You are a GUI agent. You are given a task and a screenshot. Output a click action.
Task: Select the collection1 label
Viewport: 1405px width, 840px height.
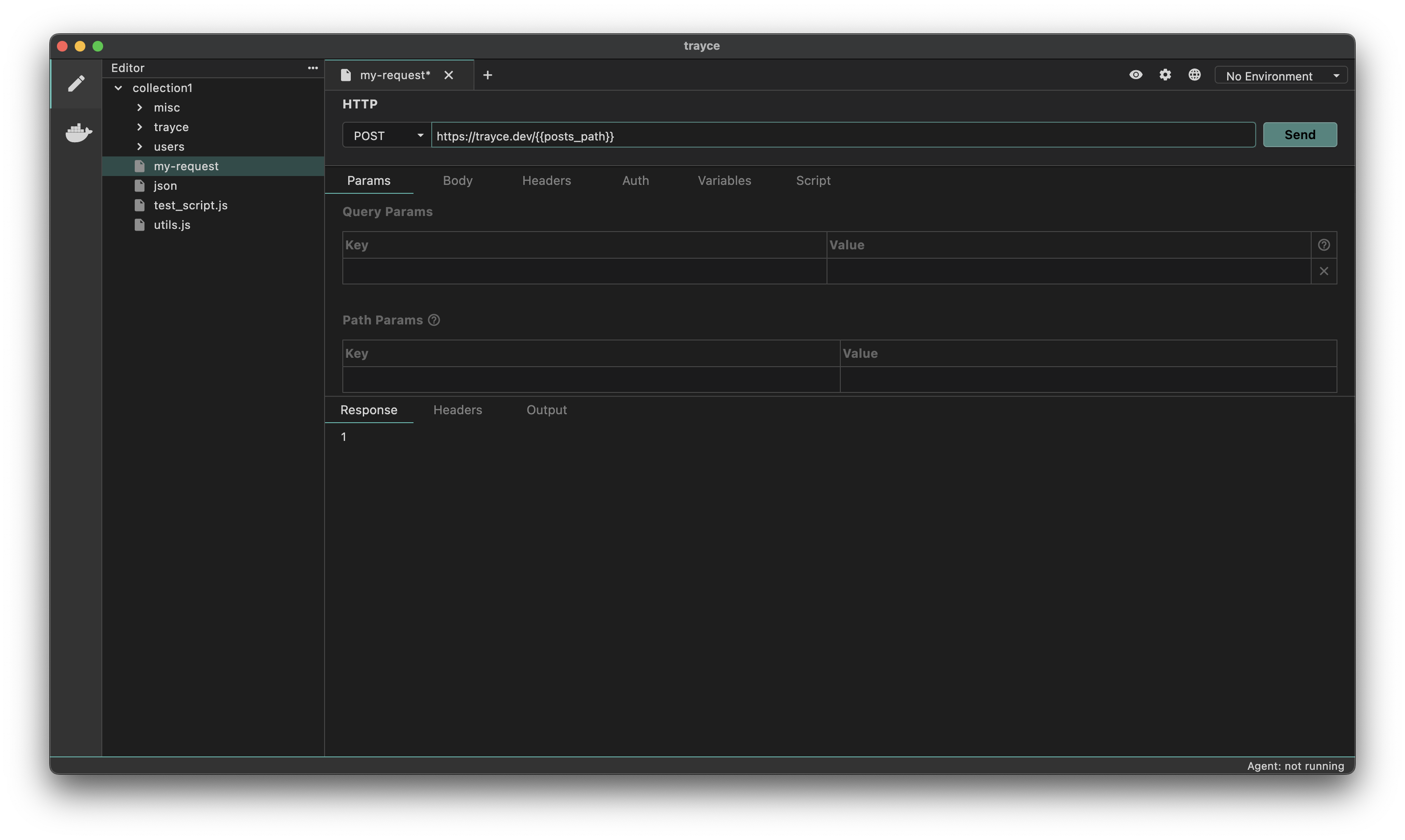pos(162,88)
